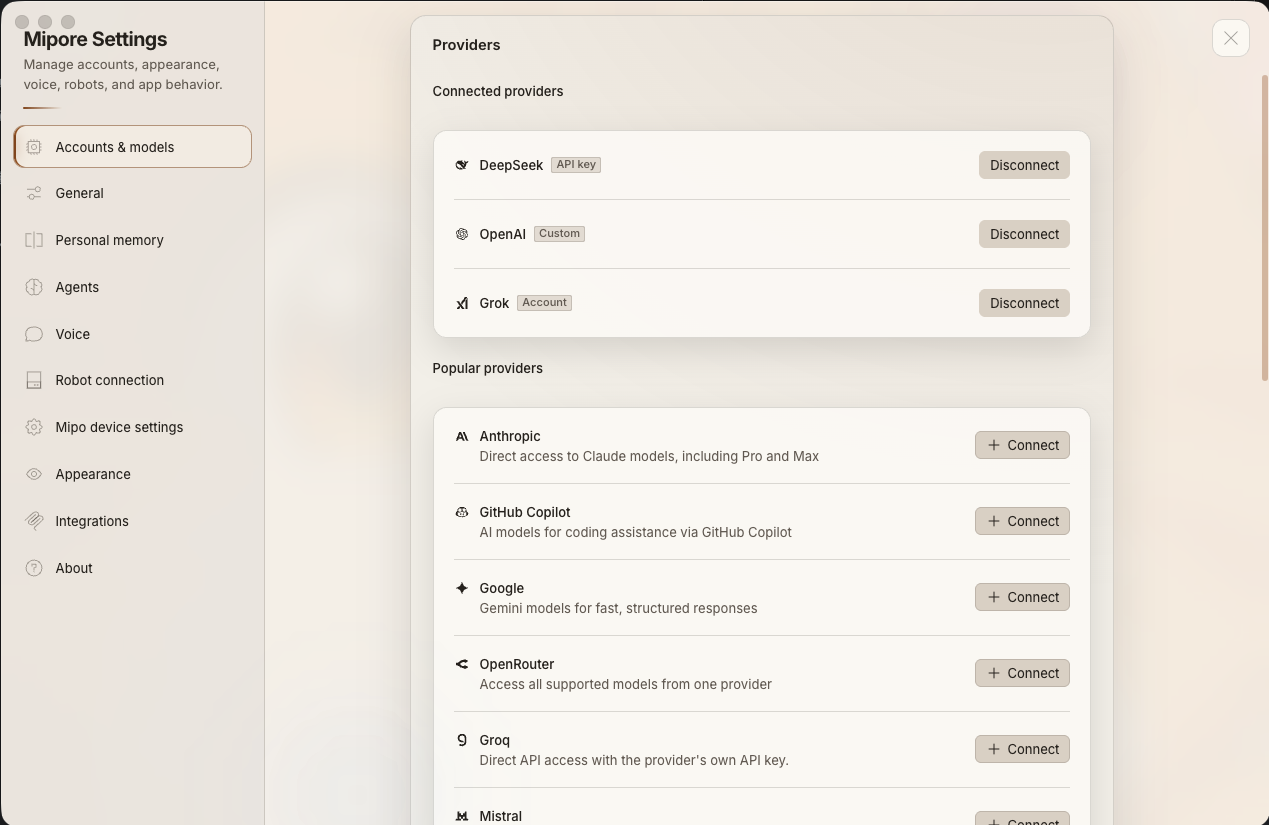The height and width of the screenshot is (825, 1269).
Task: Click the Custom badge next to OpenAI
Action: [x=559, y=234]
